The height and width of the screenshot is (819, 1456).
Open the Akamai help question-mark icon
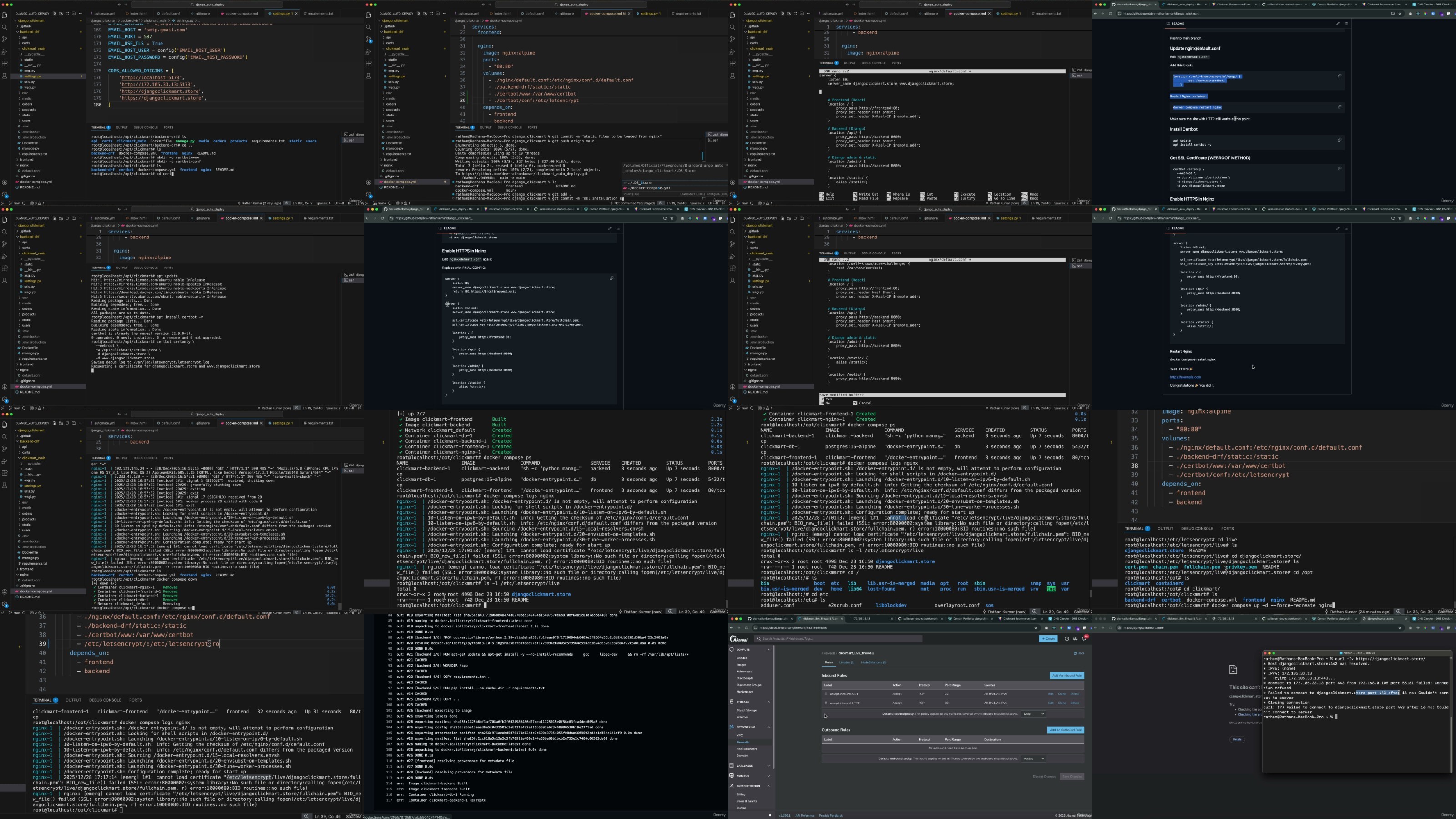click(x=1067, y=639)
